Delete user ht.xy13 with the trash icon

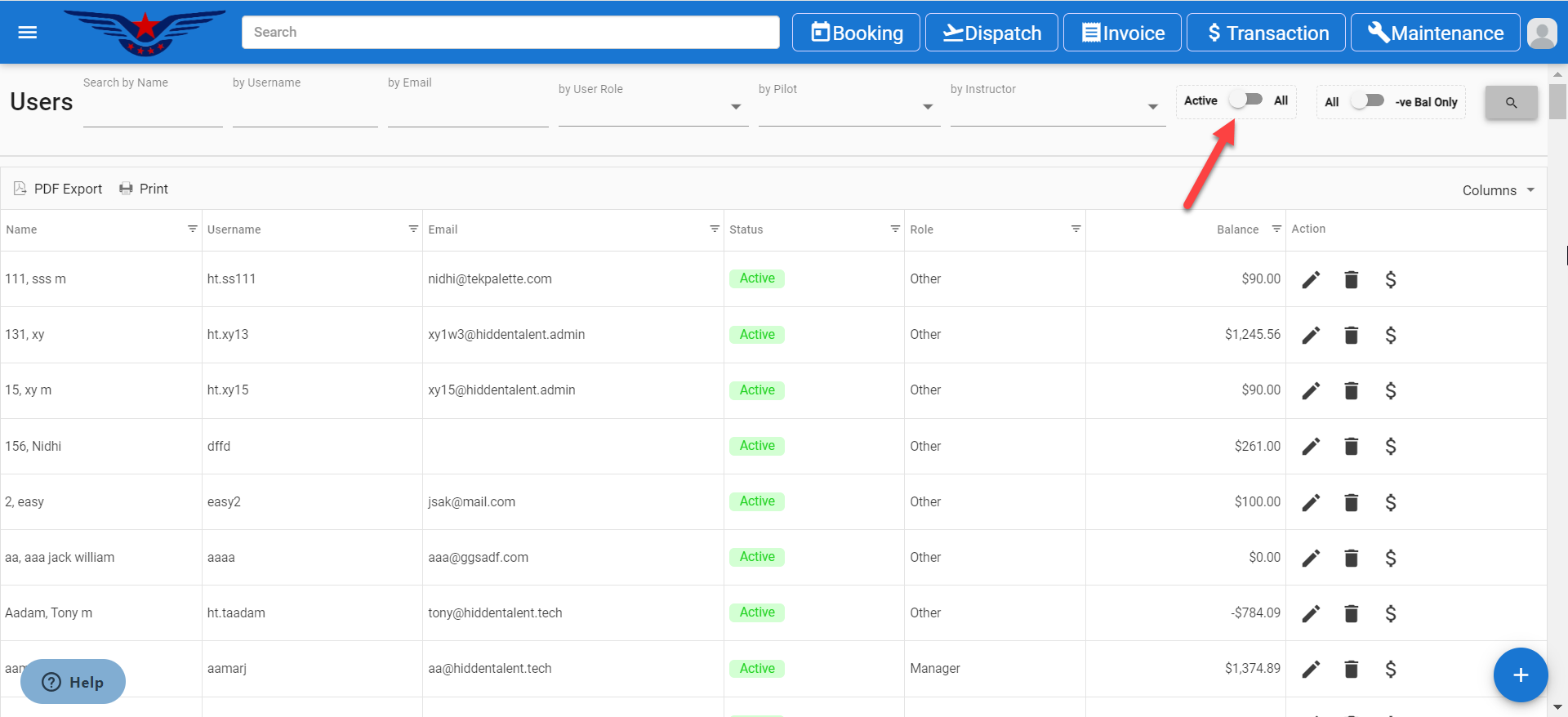pyautogui.click(x=1351, y=336)
